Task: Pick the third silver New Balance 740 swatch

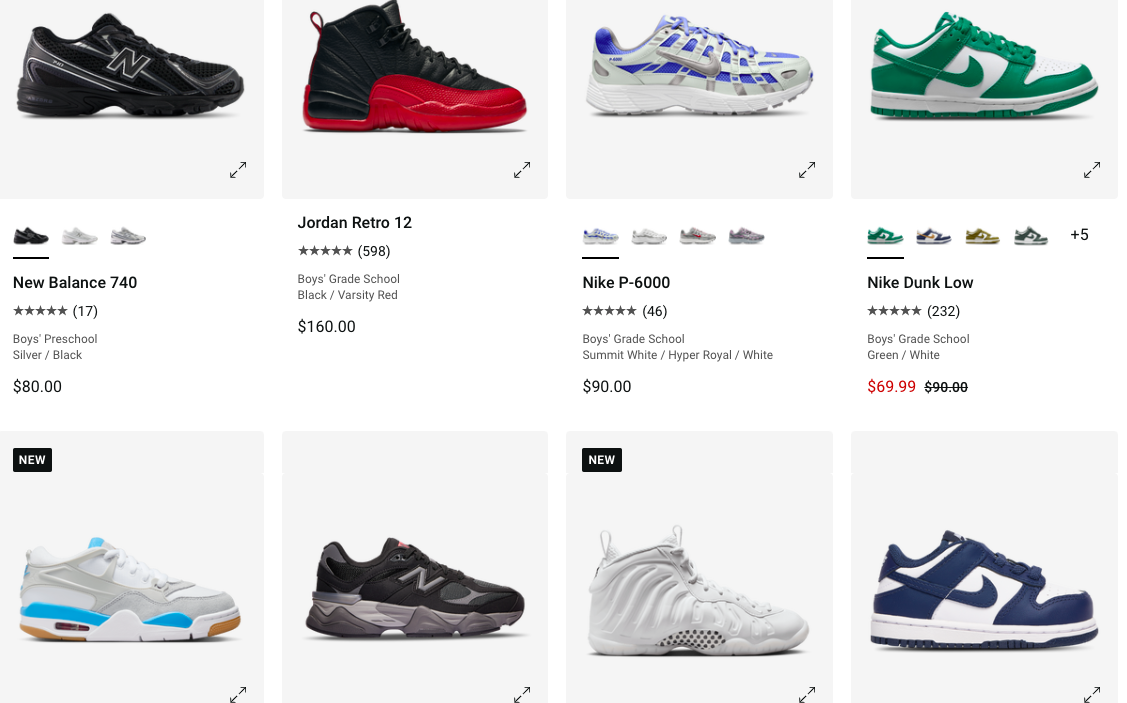Action: [x=128, y=236]
